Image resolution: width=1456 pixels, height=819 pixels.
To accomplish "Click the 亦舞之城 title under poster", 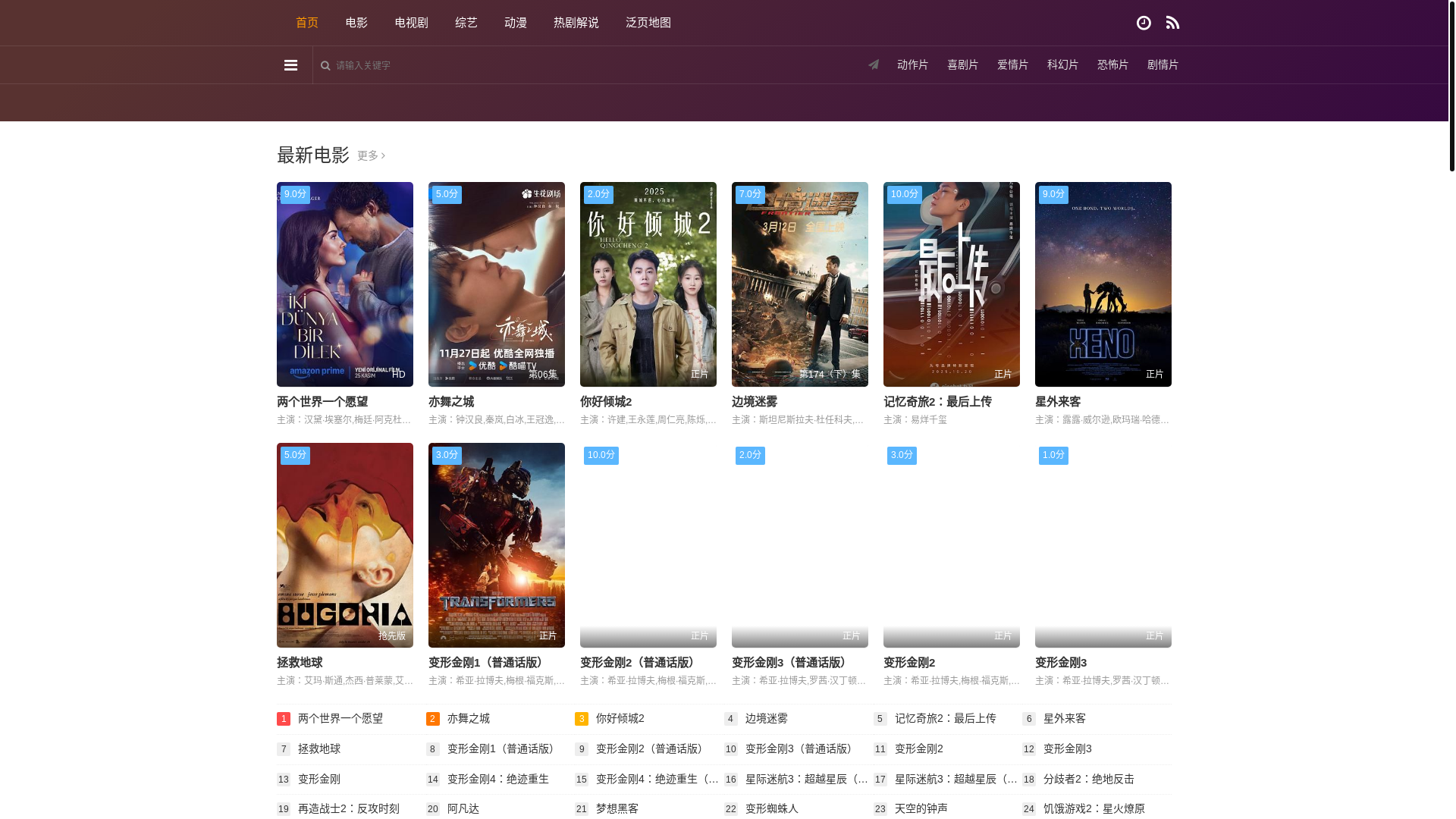I will click(451, 402).
